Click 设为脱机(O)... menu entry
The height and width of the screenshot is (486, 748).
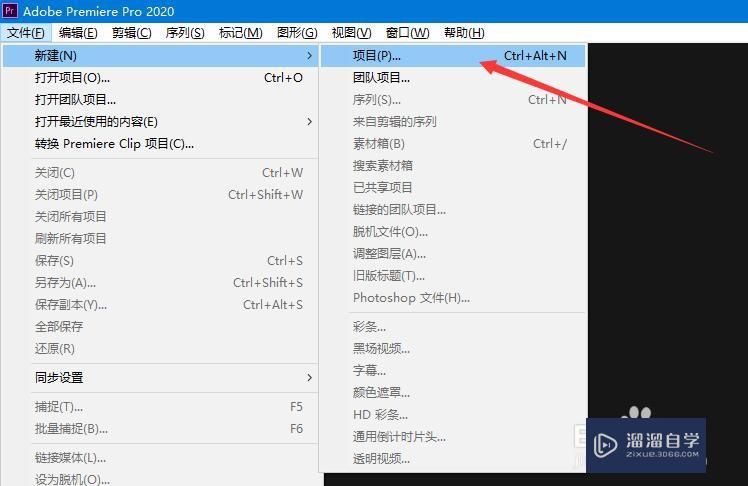[x=160, y=478]
